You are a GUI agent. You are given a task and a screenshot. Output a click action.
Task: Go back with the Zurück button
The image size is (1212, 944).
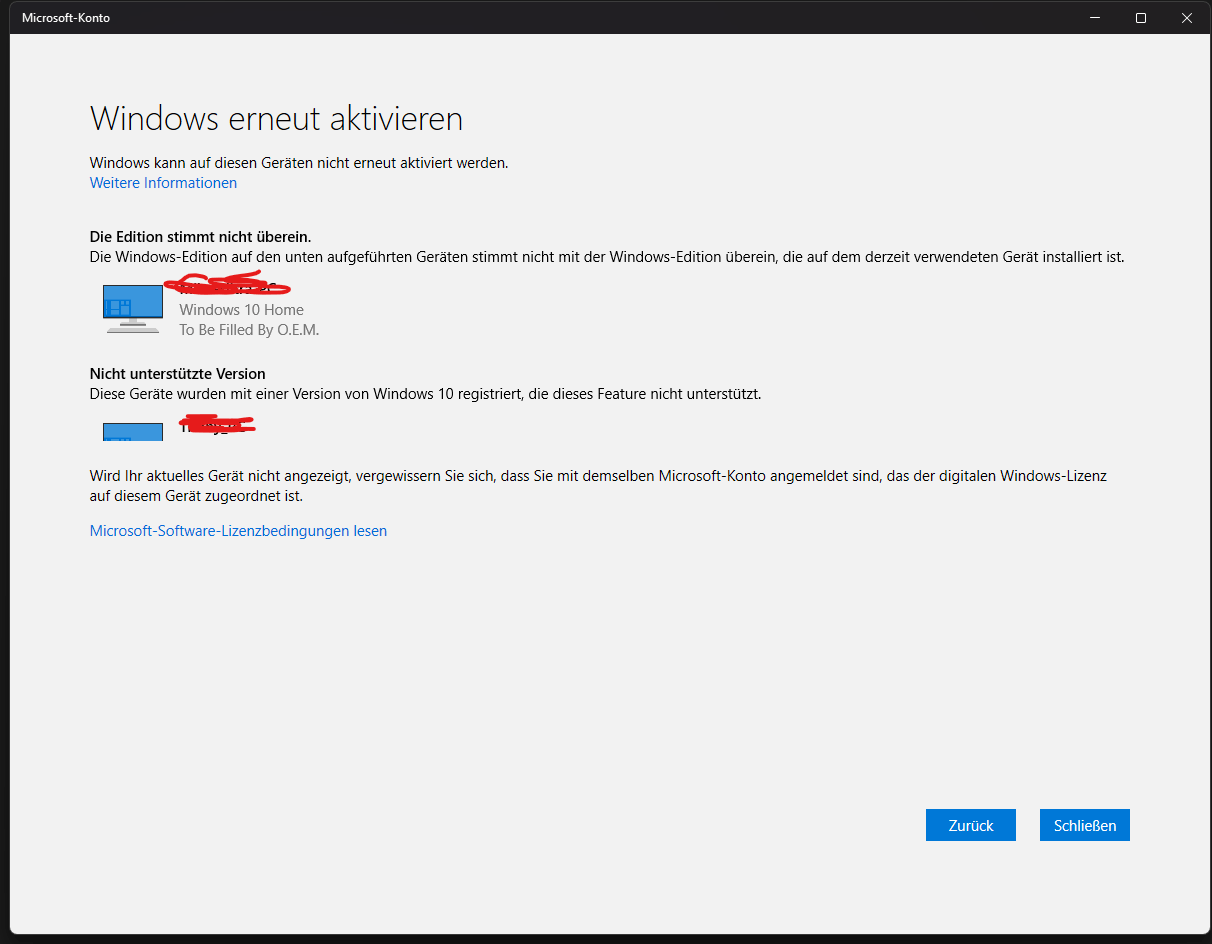(971, 825)
